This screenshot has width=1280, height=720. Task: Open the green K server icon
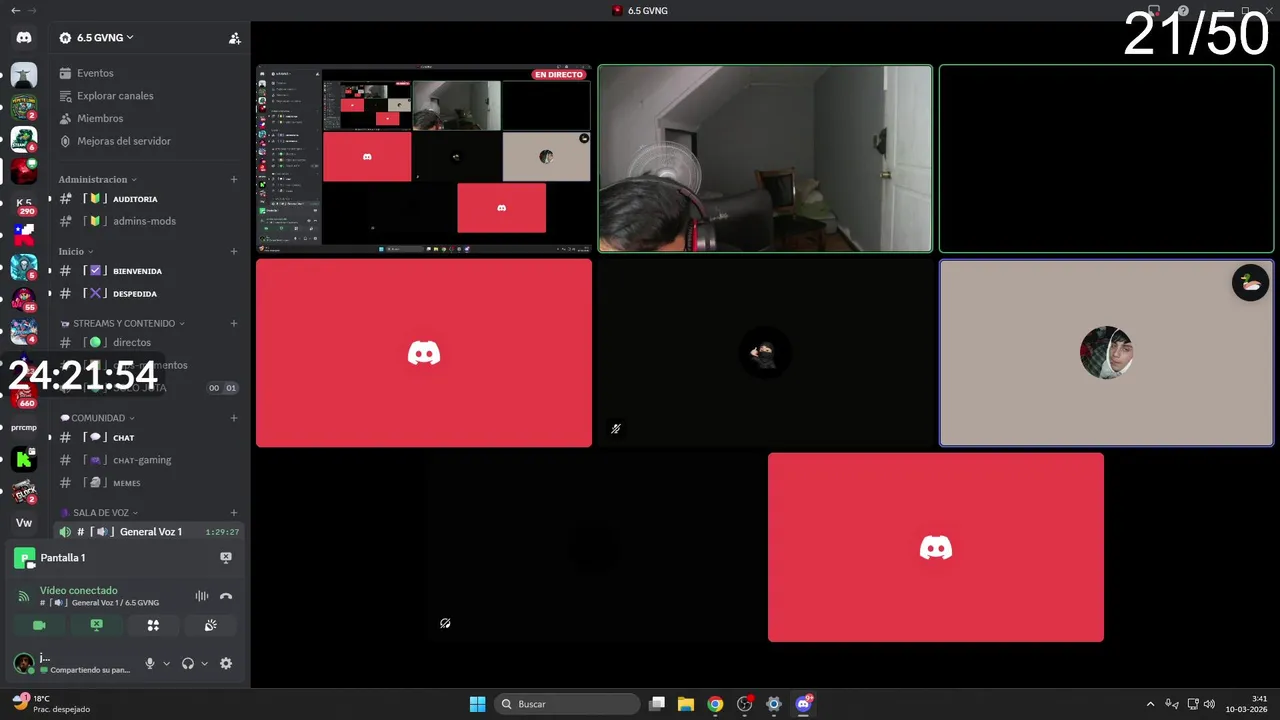click(24, 460)
